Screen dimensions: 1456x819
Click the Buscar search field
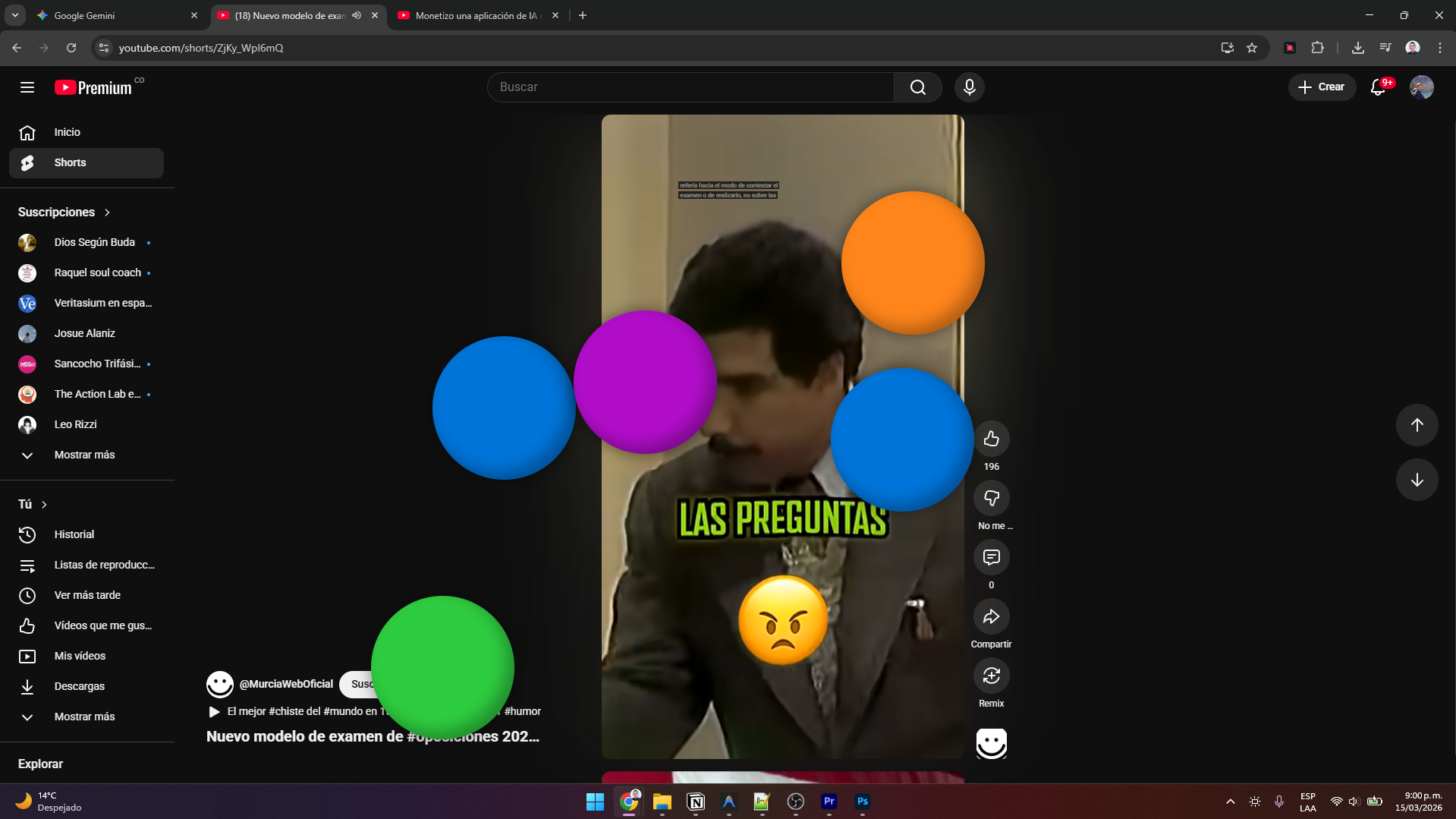tap(690, 87)
